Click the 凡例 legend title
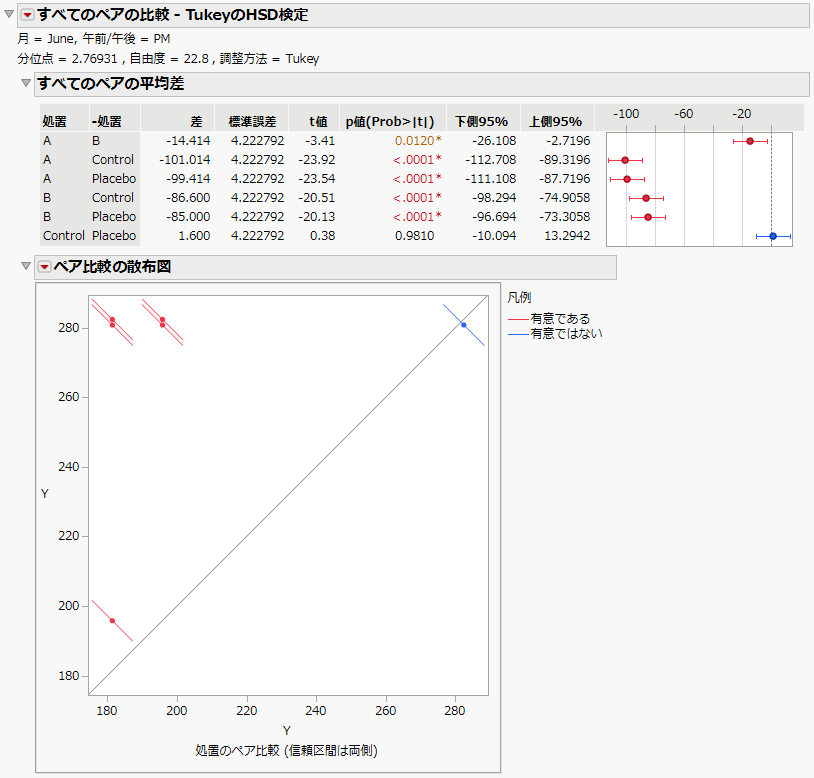The width and height of the screenshot is (814, 778). tap(519, 298)
